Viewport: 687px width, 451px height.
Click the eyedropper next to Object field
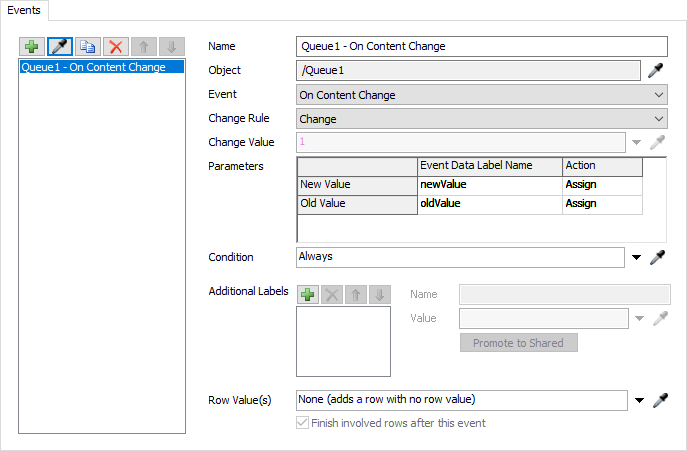657,70
